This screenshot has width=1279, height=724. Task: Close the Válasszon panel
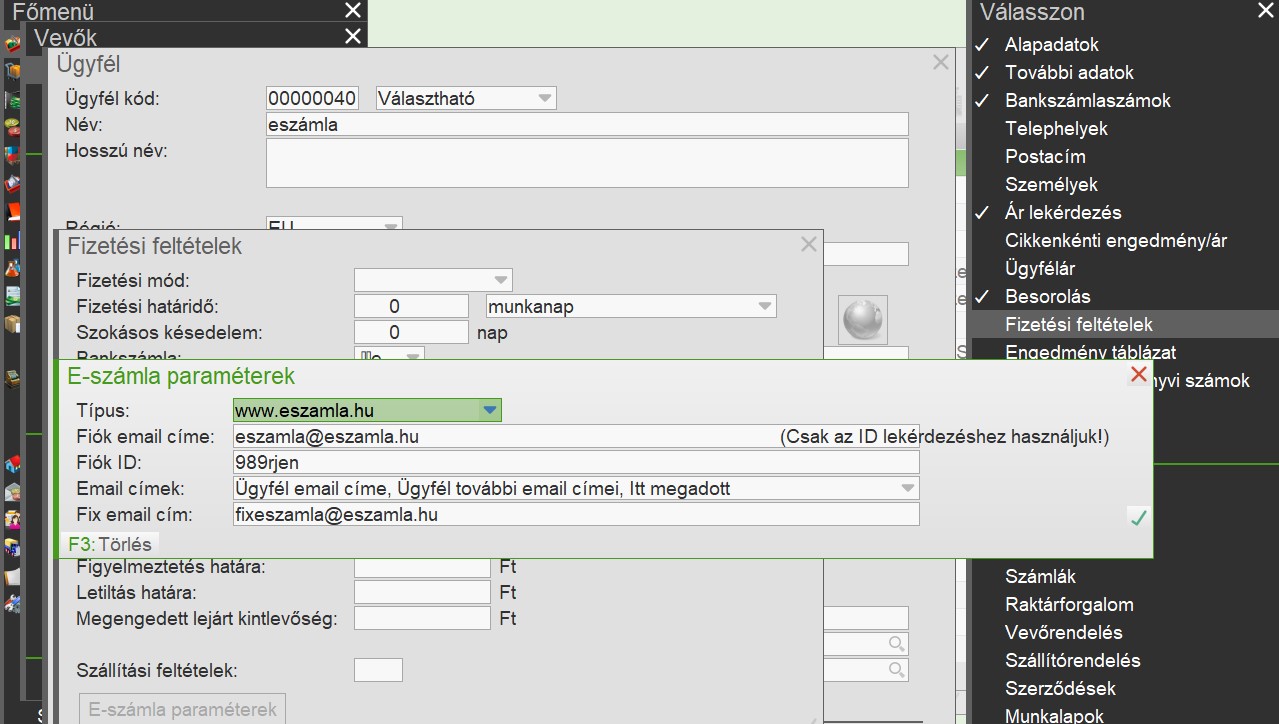click(1265, 11)
